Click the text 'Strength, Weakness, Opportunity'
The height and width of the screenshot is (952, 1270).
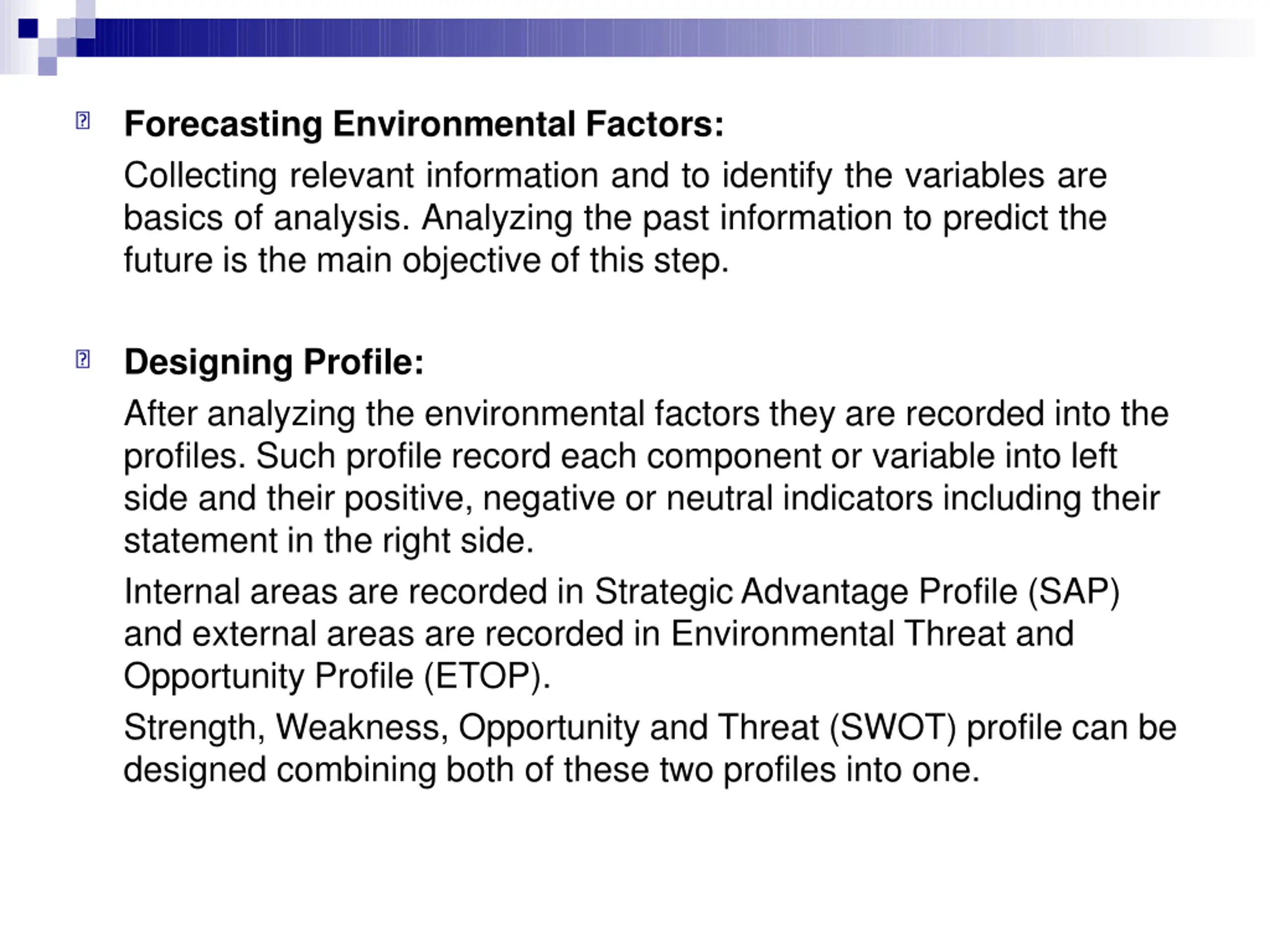382,728
